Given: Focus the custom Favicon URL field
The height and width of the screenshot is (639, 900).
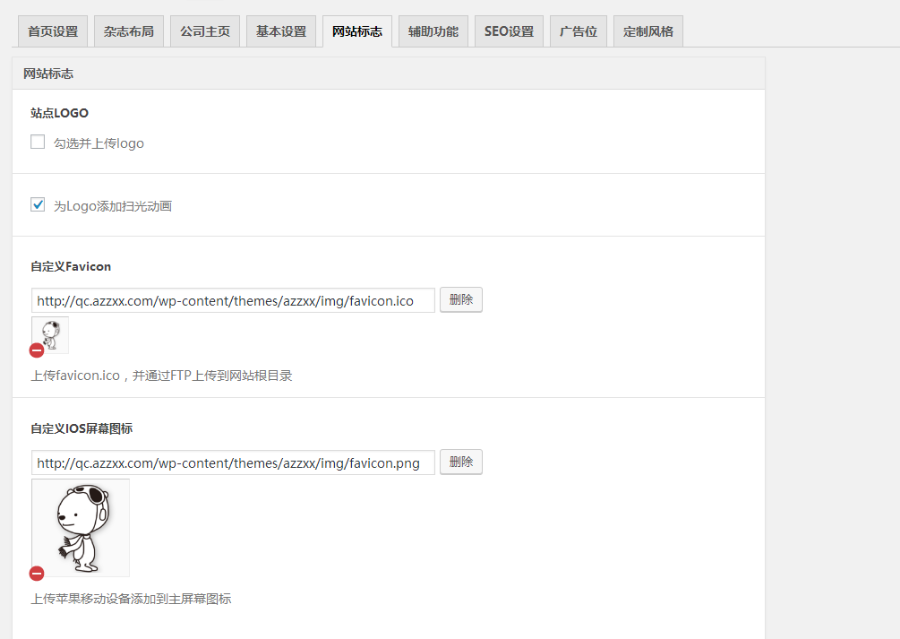Looking at the screenshot, I should [x=232, y=301].
